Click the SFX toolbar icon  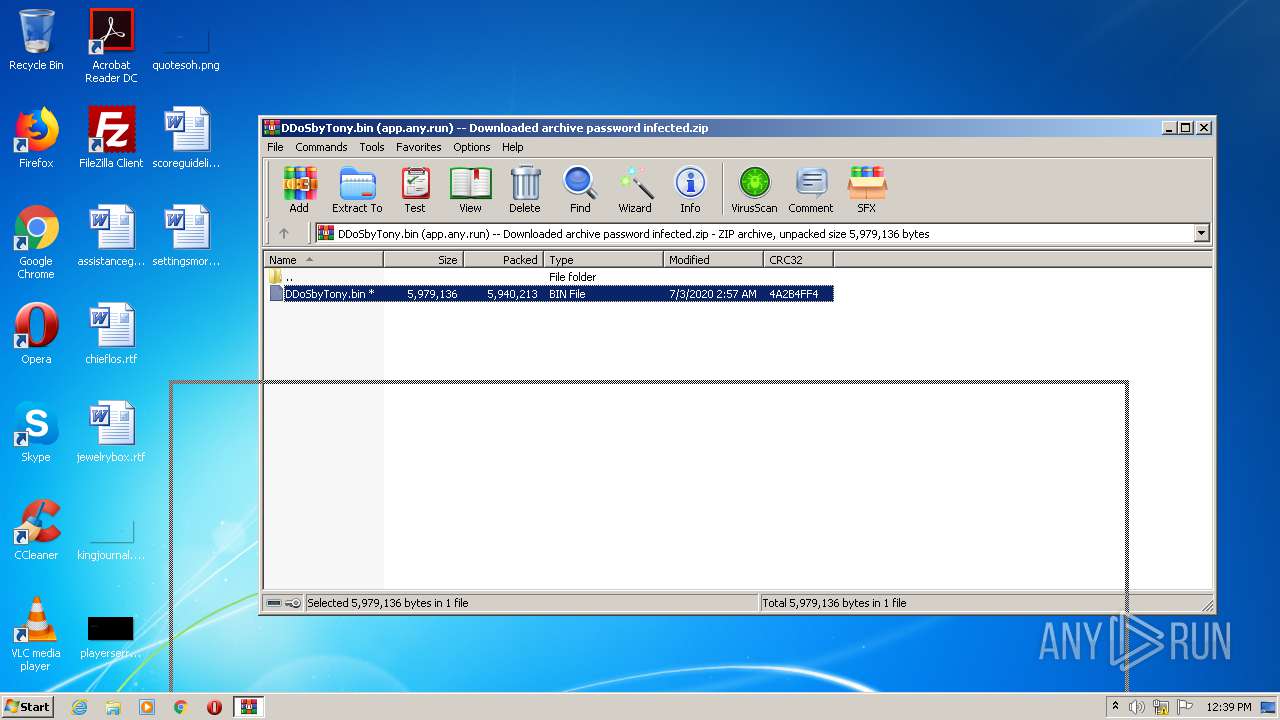coord(867,190)
